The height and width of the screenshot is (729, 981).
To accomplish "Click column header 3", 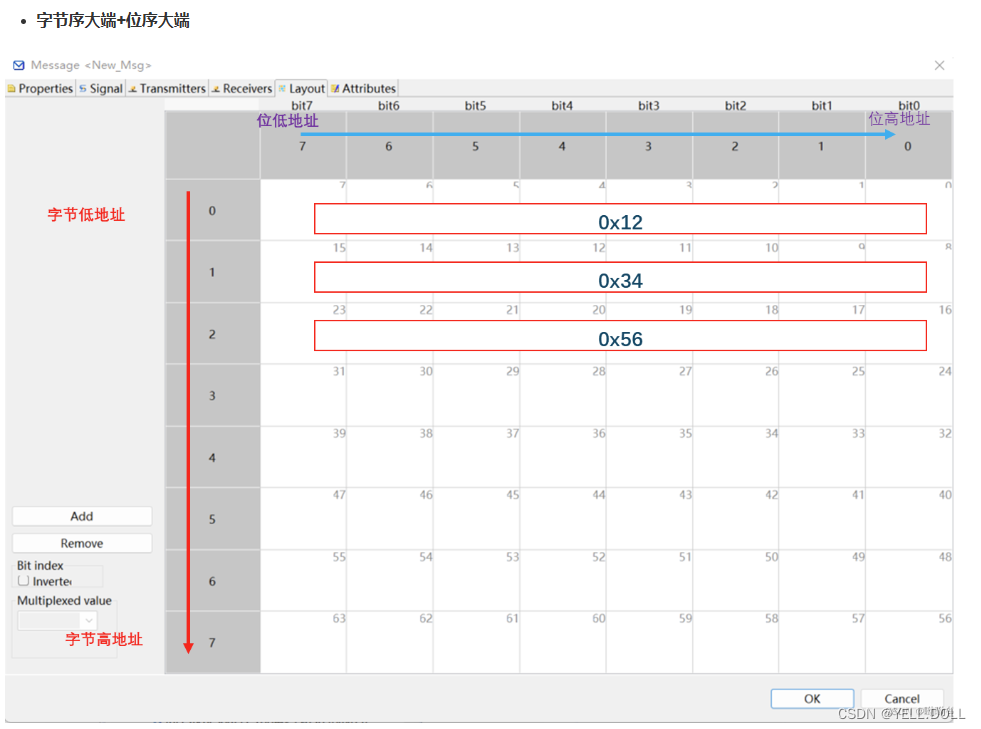I will pos(649,146).
